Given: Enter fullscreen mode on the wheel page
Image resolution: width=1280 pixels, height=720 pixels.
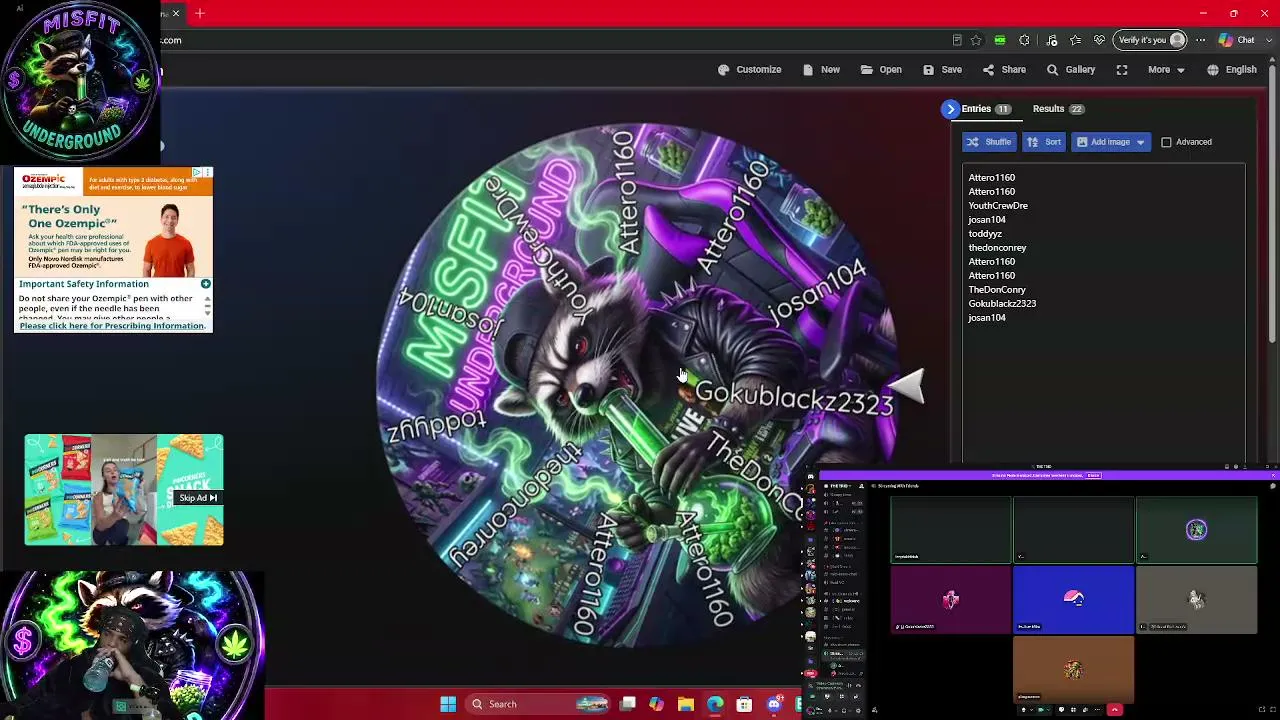Looking at the screenshot, I should point(1122,70).
